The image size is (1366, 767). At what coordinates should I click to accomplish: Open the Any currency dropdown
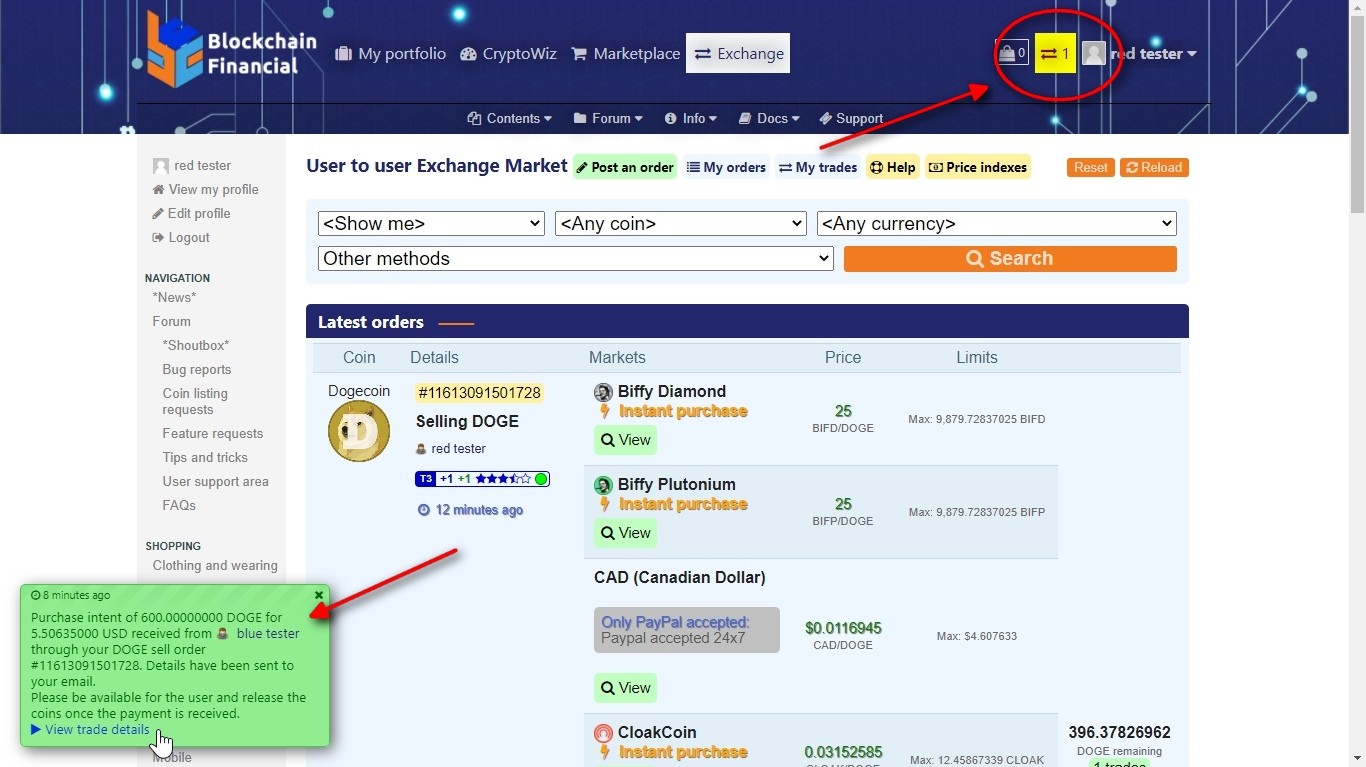(x=996, y=224)
